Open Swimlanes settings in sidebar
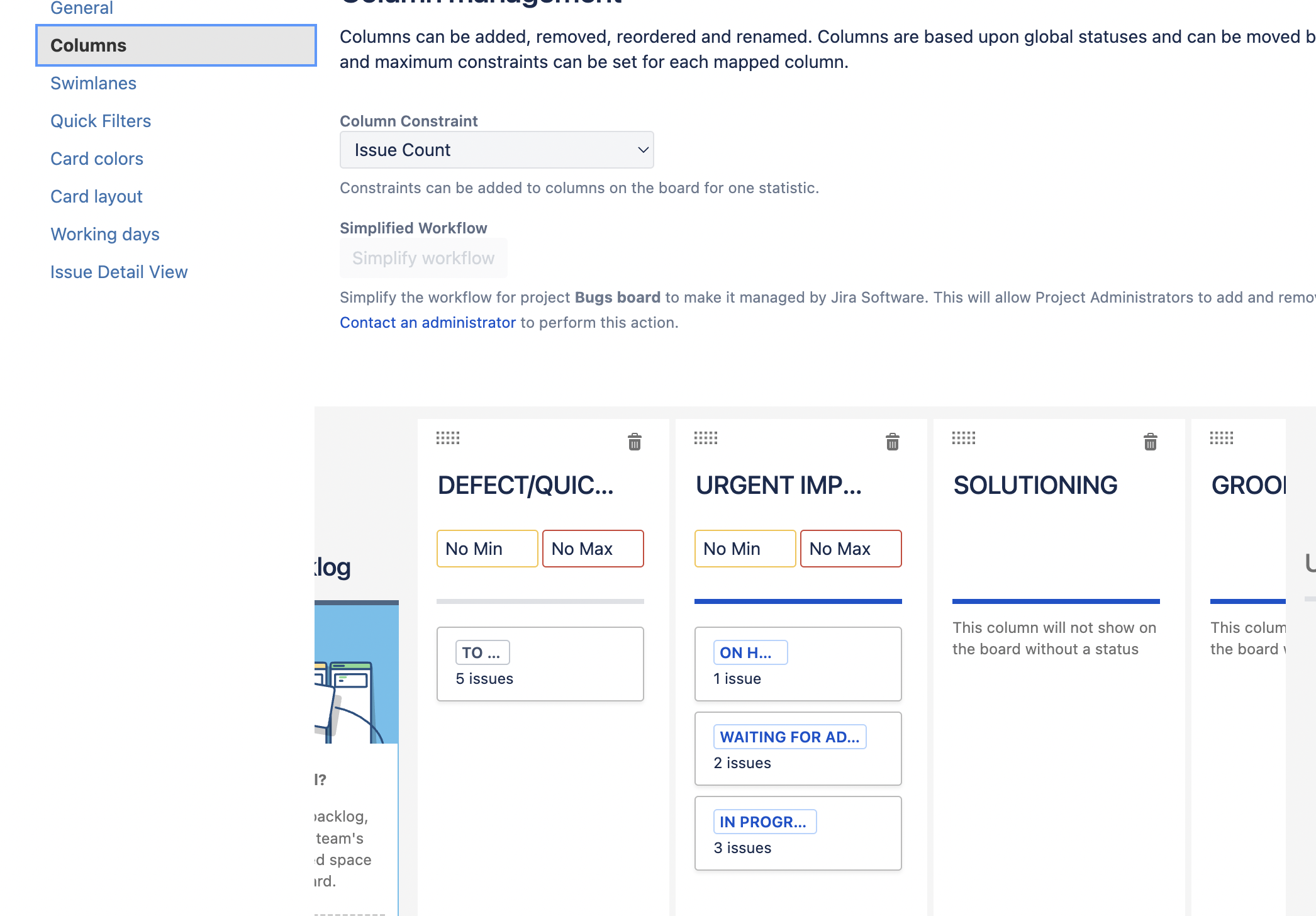 click(93, 83)
